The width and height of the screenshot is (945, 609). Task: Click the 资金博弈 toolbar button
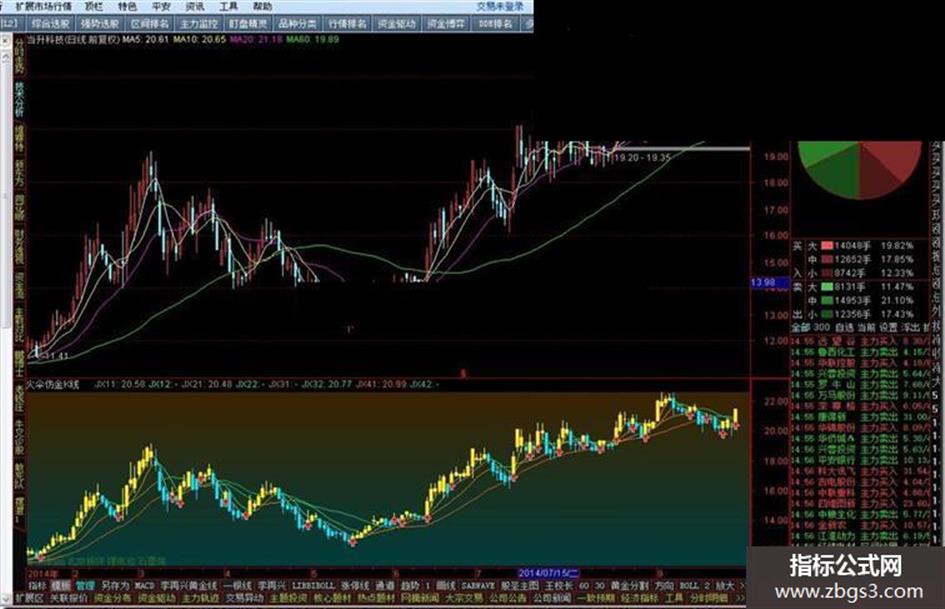click(446, 24)
